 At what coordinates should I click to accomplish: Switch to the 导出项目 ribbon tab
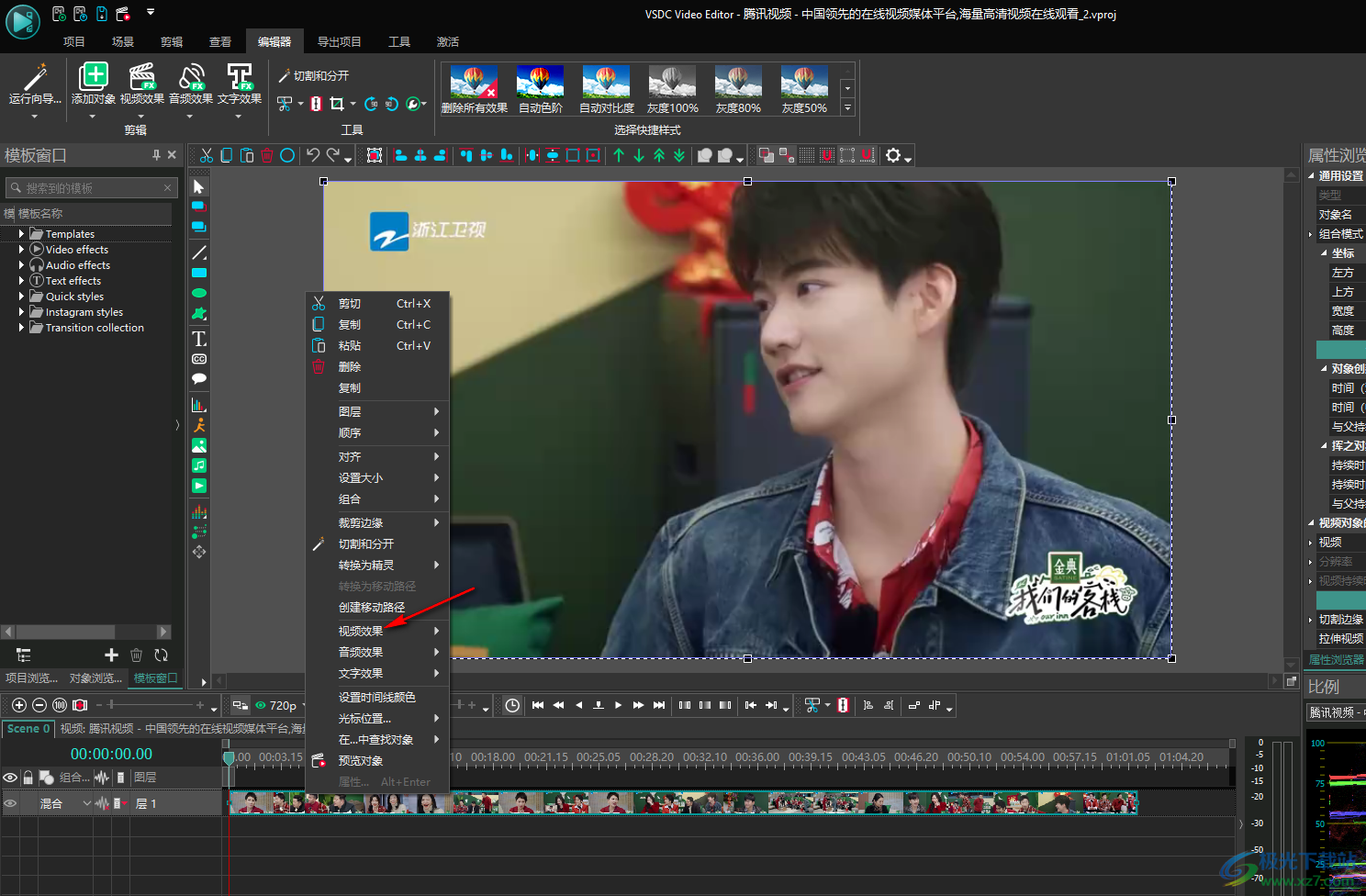(339, 42)
